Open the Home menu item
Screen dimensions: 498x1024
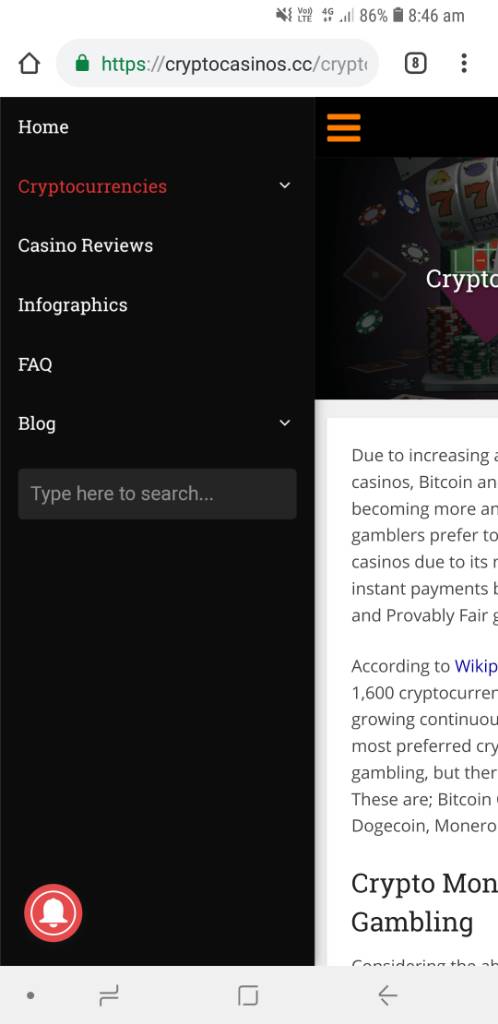(x=43, y=127)
